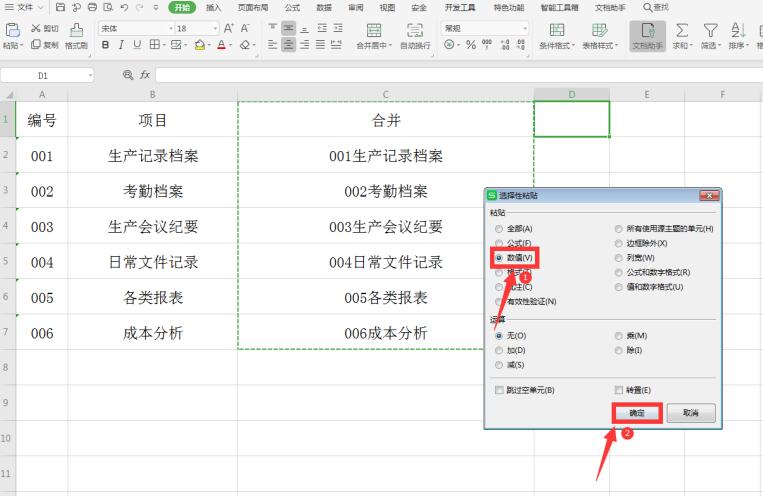Click the Wrap Text (自动换行) icon
The height and width of the screenshot is (496, 763).
pyautogui.click(x=415, y=30)
